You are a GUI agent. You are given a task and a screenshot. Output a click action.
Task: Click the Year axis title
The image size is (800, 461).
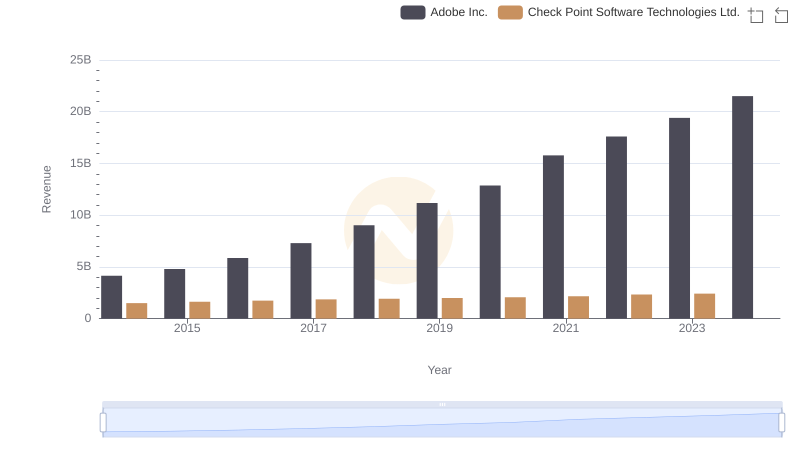pos(440,370)
